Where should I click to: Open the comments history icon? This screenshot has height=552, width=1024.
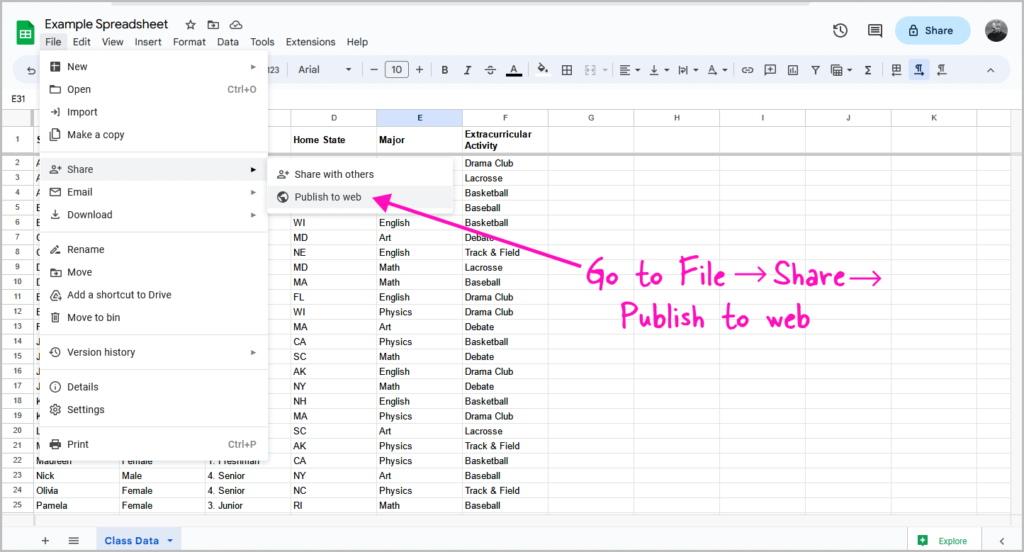pos(874,30)
